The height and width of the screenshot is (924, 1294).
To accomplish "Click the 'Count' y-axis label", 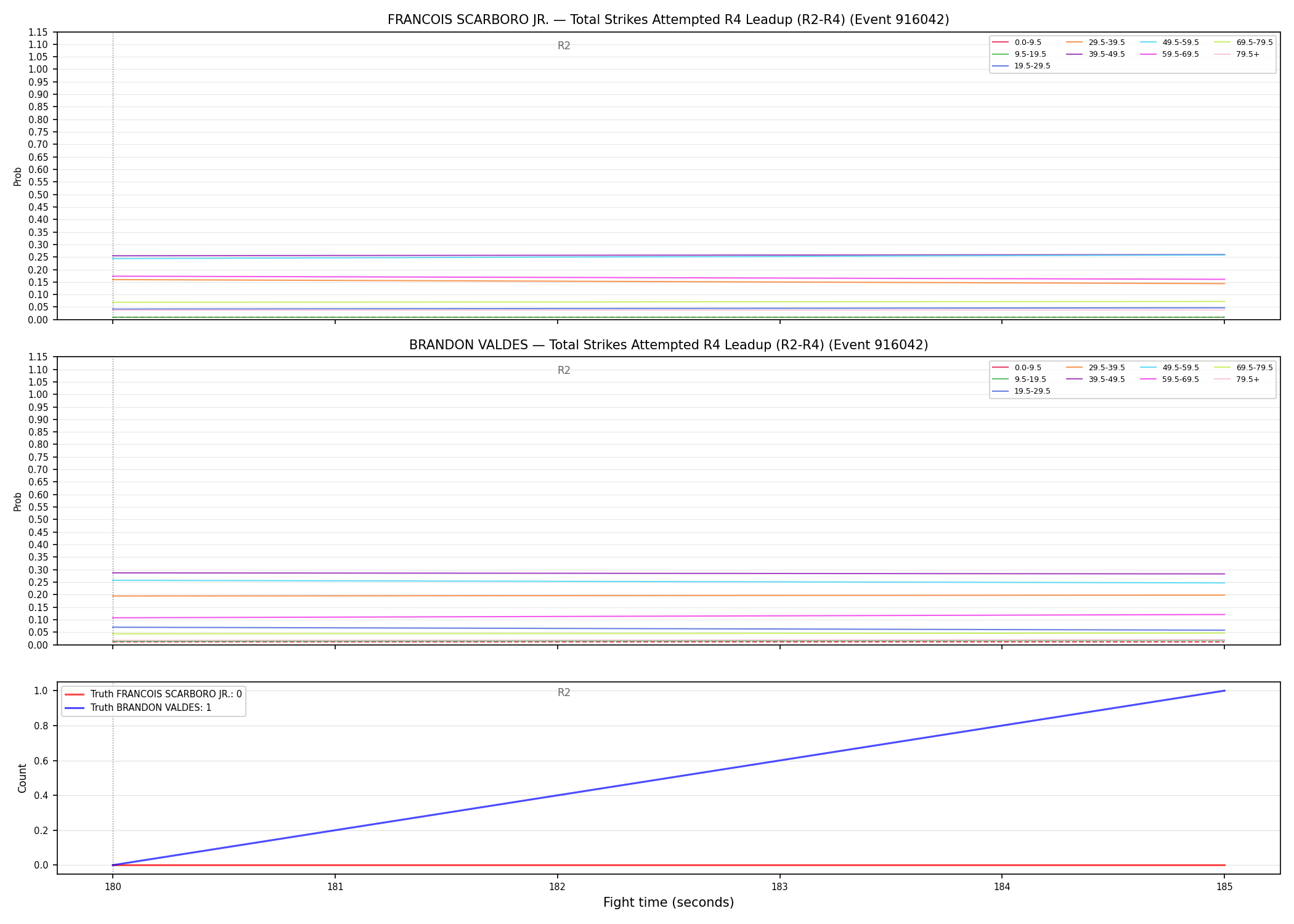I will (22, 778).
